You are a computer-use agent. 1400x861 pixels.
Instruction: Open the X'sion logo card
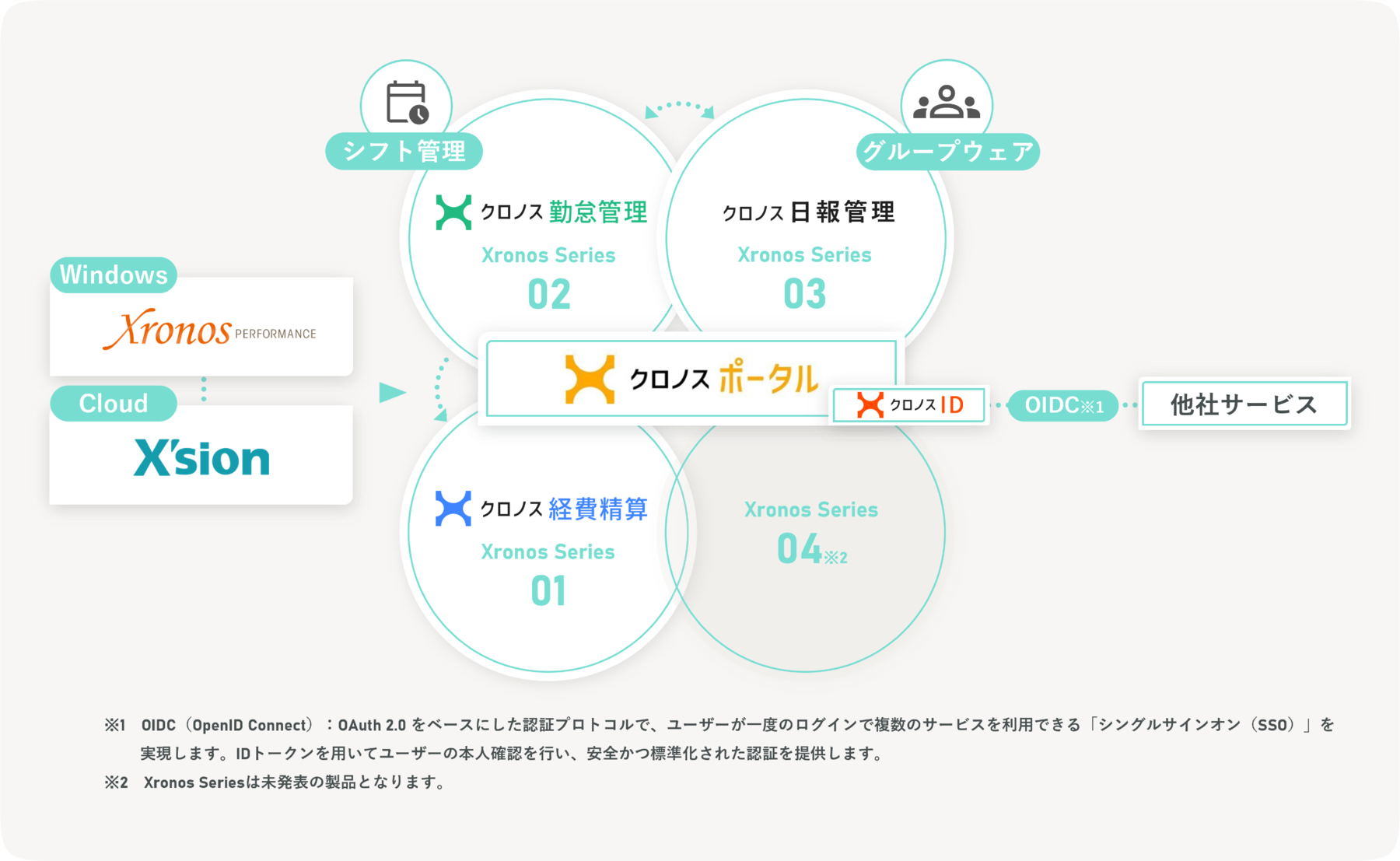click(x=201, y=455)
